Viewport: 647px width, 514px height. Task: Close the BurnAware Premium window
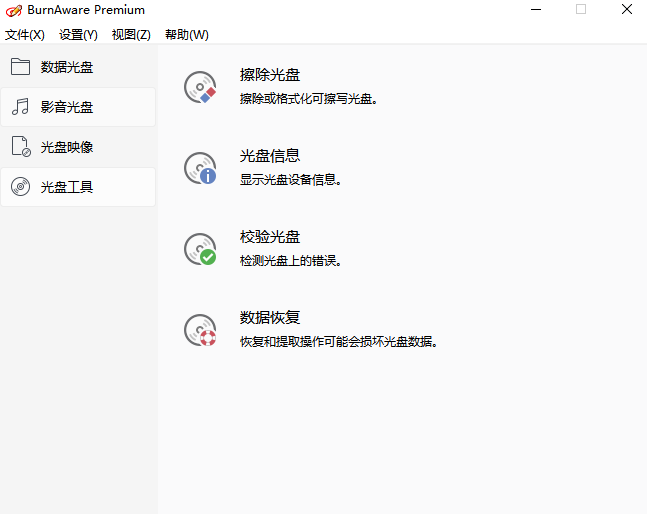[x=627, y=9]
